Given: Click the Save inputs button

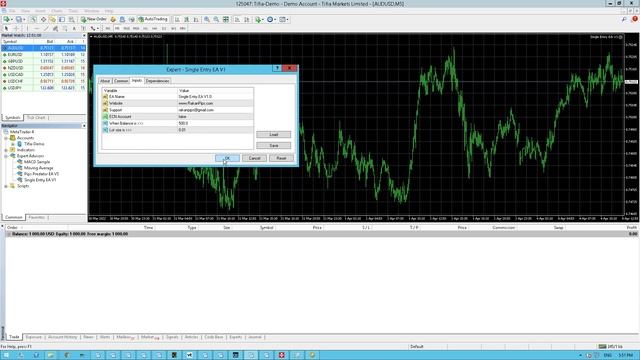Looking at the screenshot, I should [273, 146].
